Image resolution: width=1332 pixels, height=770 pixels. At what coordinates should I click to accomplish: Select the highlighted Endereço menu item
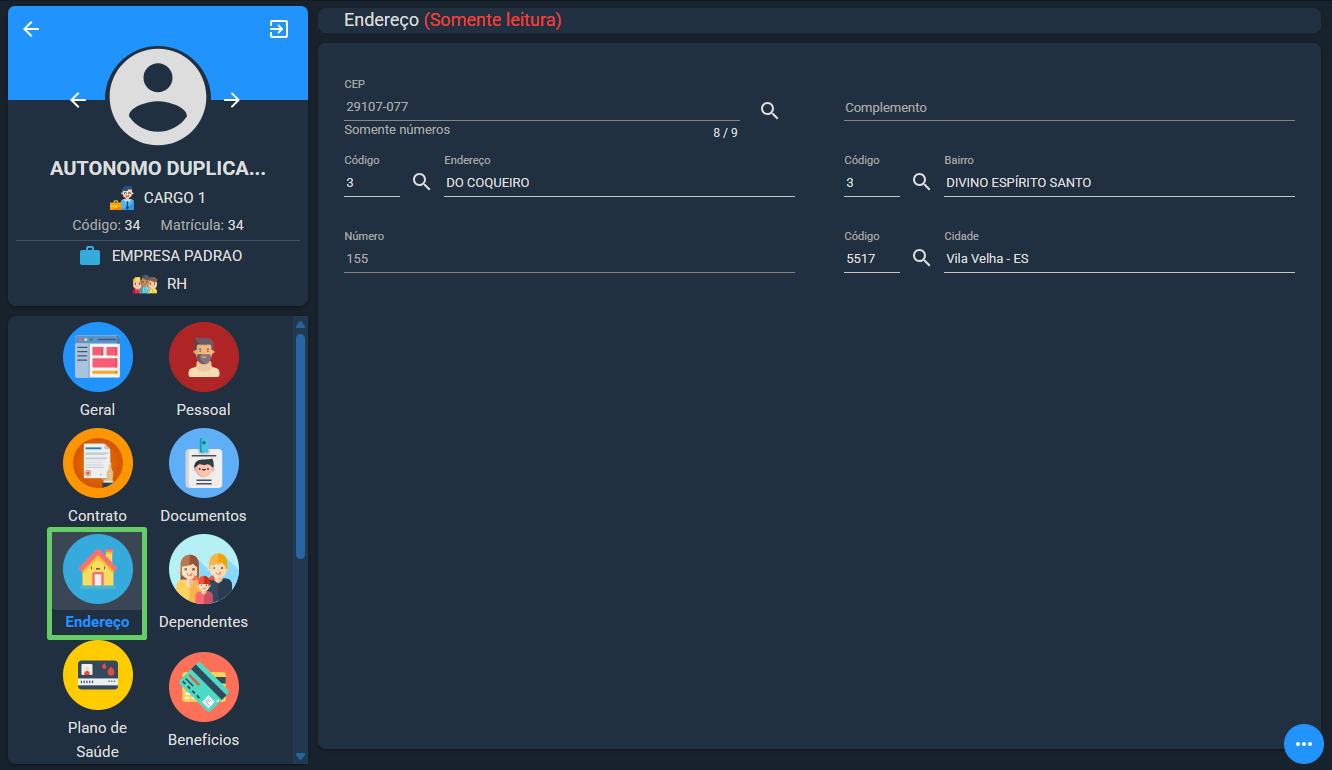(x=97, y=584)
